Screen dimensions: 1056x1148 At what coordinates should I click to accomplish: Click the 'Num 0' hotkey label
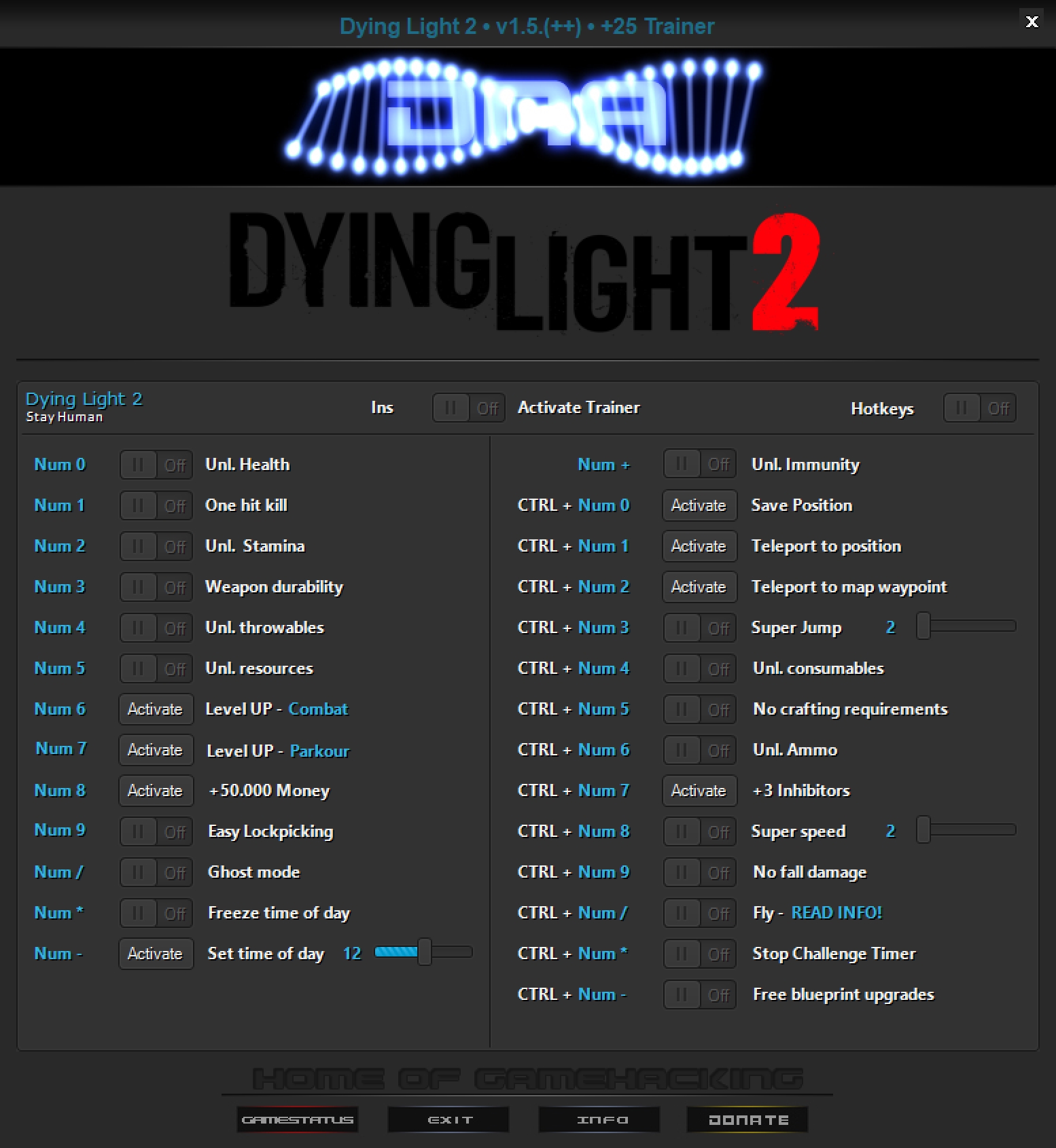(60, 465)
